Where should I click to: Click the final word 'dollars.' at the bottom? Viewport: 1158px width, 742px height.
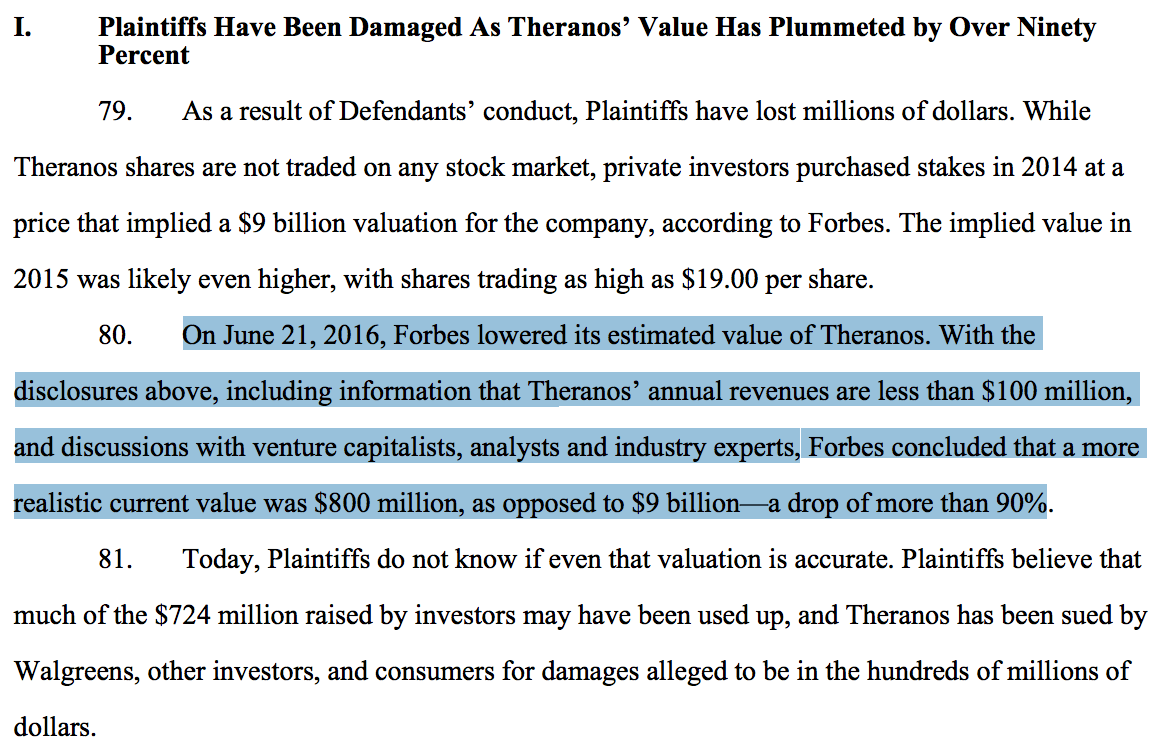pos(55,726)
